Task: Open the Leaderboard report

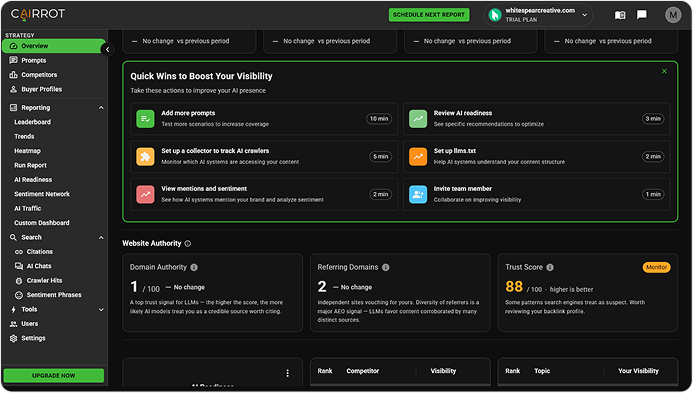Action: [32, 122]
